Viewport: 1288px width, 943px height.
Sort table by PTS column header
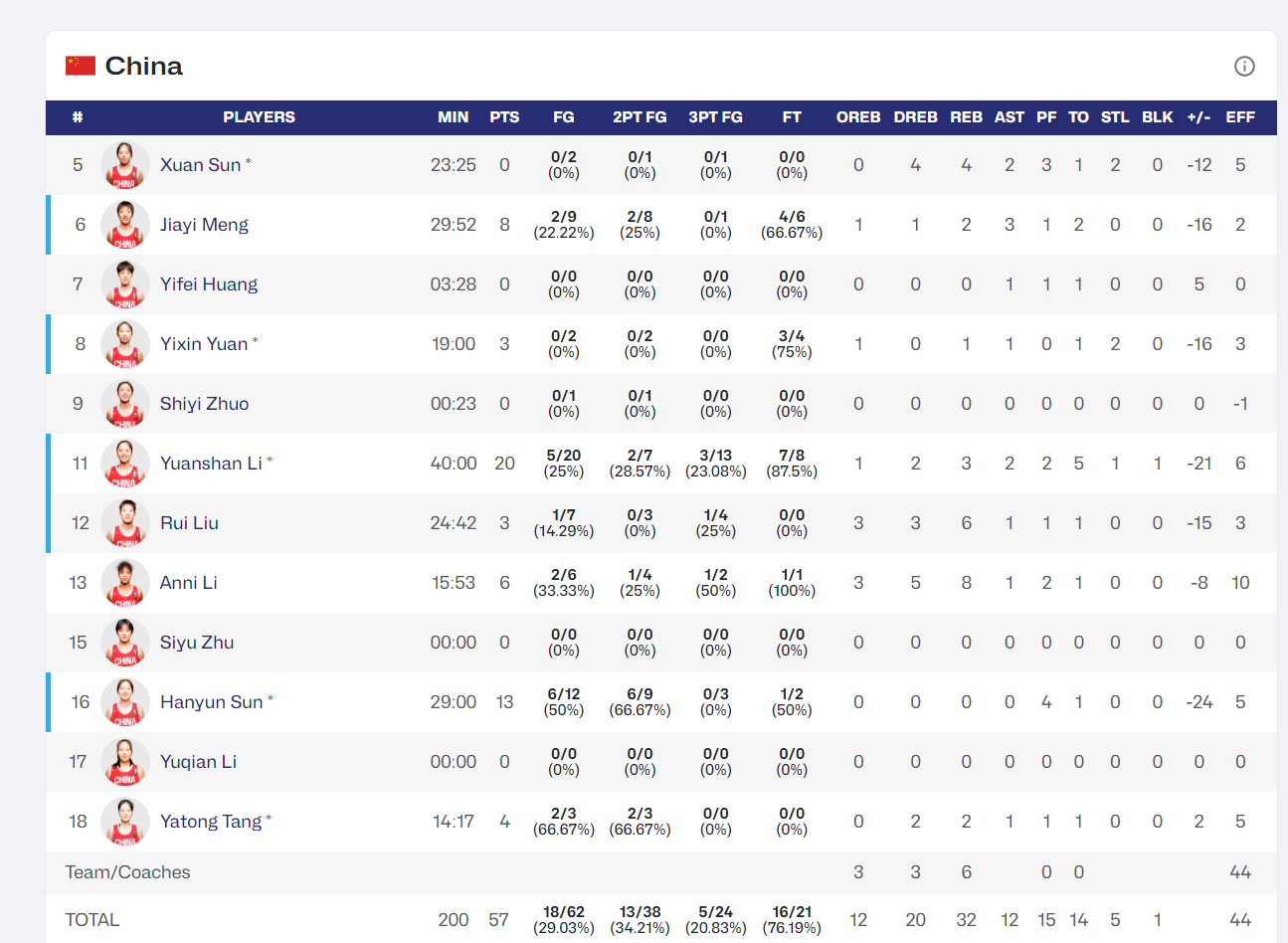tap(504, 117)
